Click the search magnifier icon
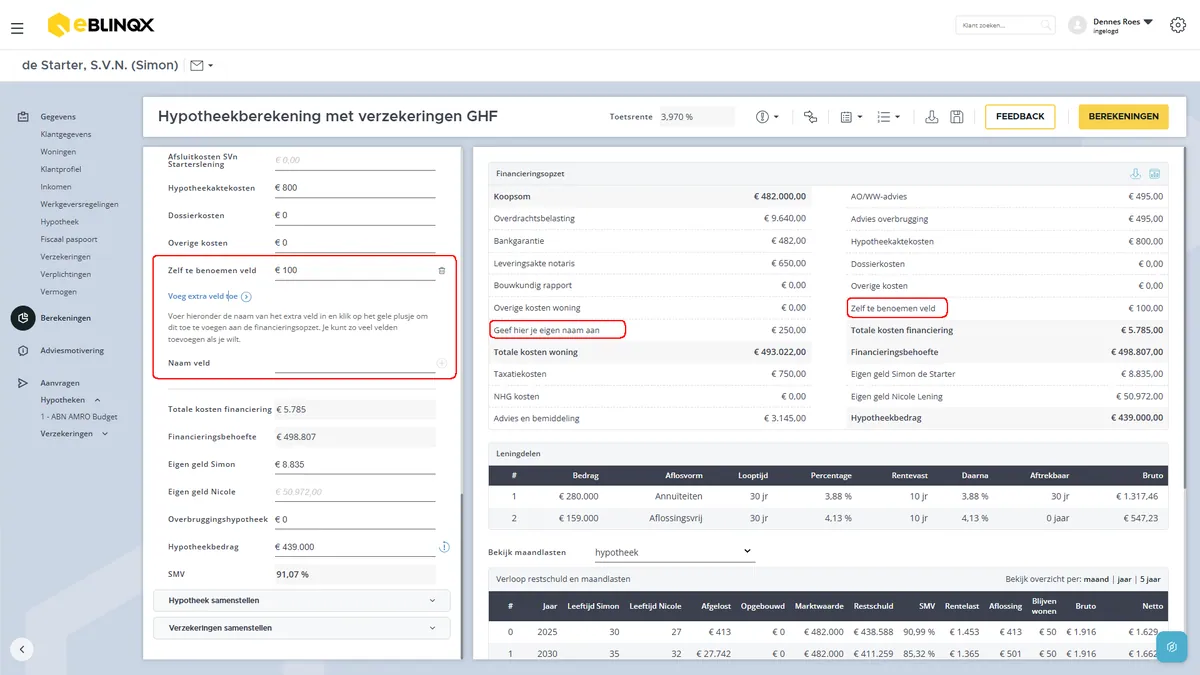1200x675 pixels. [x=1045, y=25]
